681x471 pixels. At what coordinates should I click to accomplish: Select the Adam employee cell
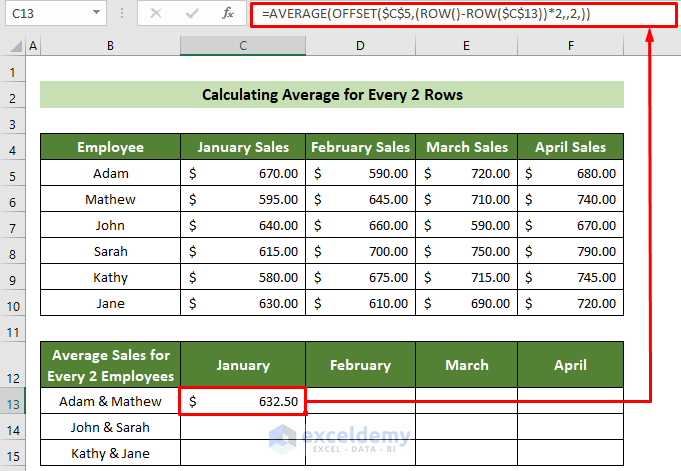point(110,173)
